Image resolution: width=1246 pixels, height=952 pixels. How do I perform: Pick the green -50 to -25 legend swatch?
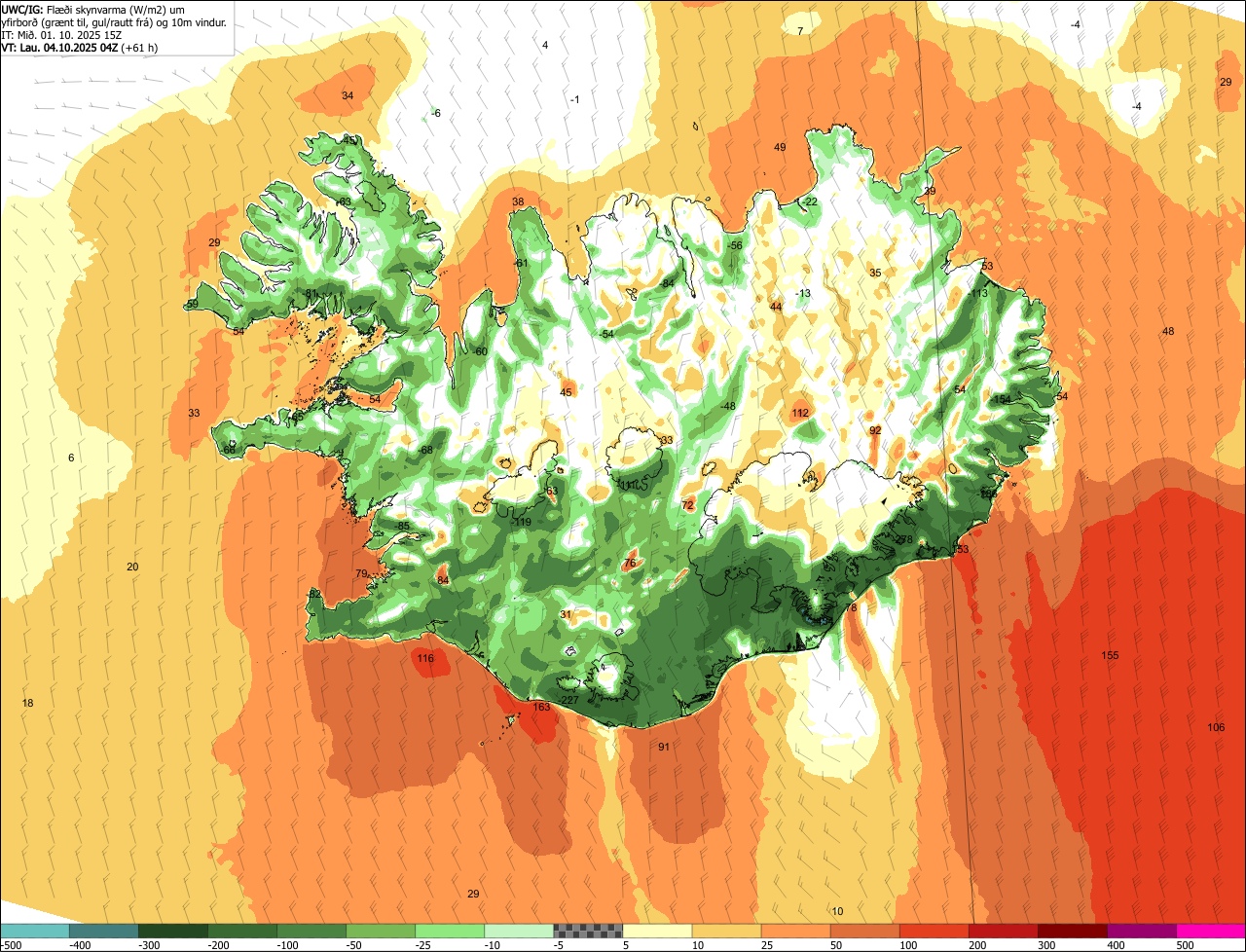[380, 931]
